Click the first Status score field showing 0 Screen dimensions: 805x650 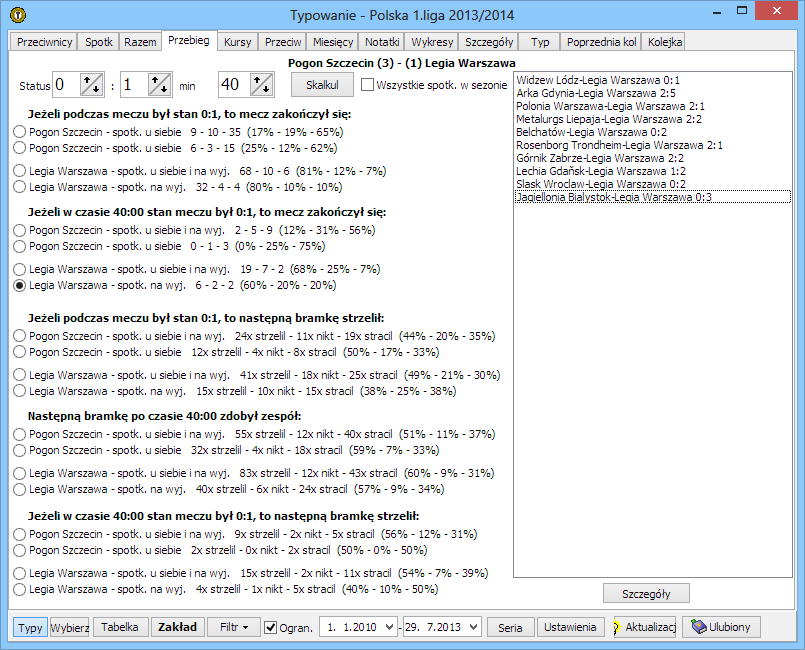[67, 84]
